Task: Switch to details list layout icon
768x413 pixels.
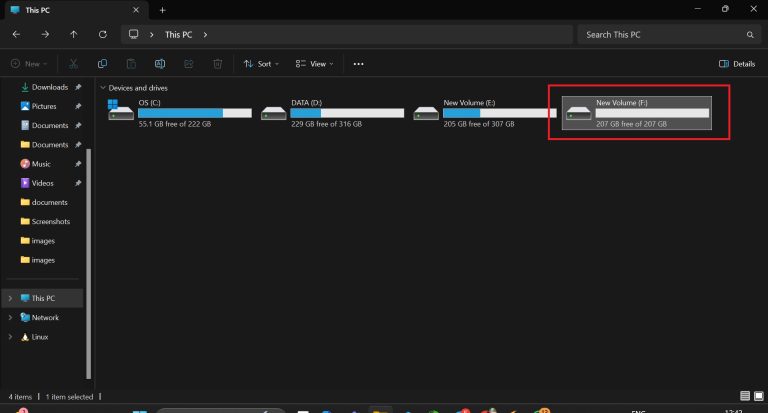Action: [x=745, y=396]
